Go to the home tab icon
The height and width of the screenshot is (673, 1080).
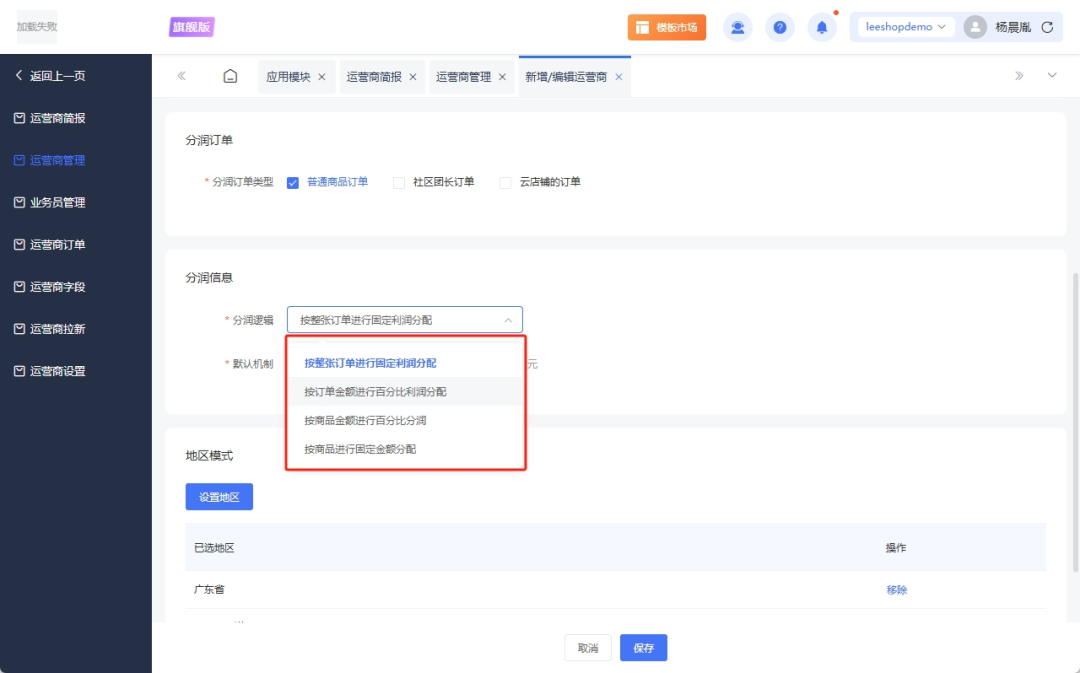(x=230, y=77)
